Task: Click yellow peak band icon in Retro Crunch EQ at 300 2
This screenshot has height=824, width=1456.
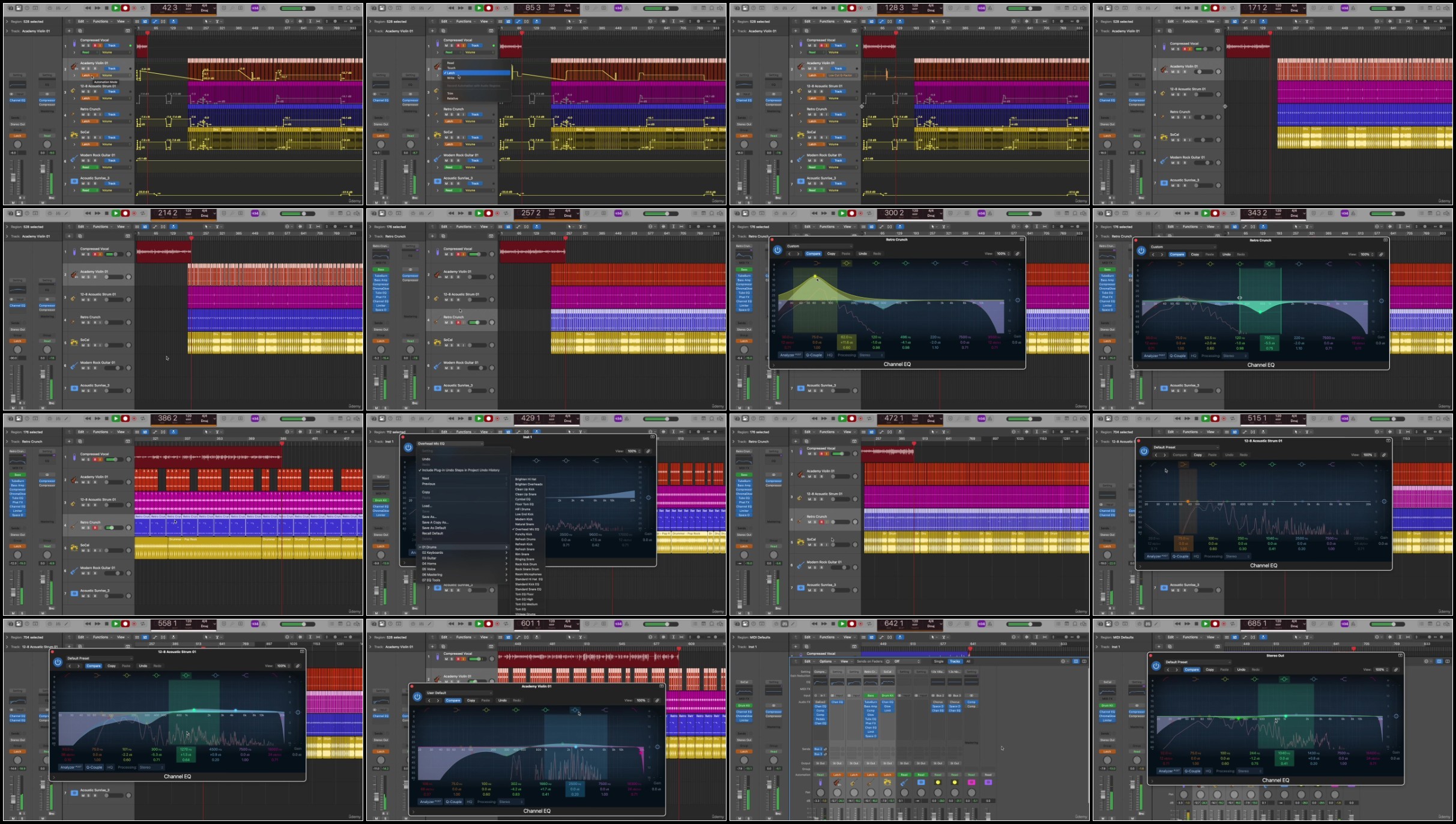Action: click(x=847, y=263)
